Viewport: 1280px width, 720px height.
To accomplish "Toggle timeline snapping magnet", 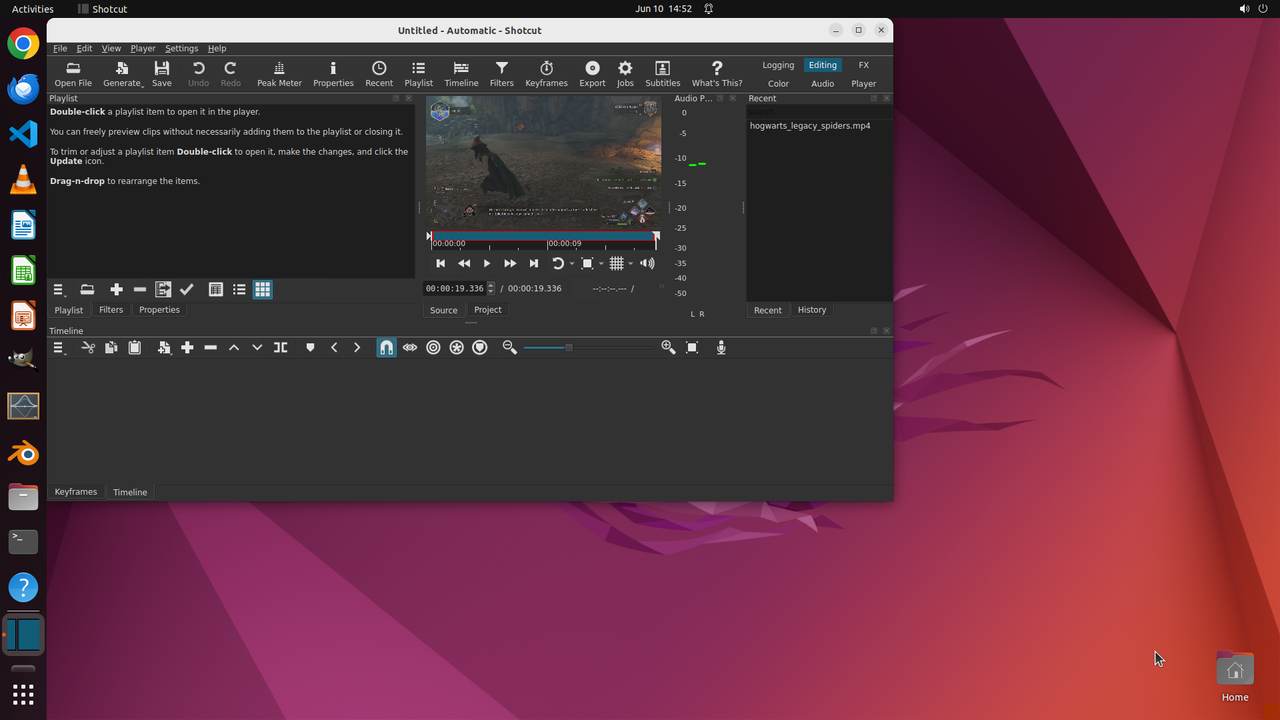I will (x=386, y=347).
